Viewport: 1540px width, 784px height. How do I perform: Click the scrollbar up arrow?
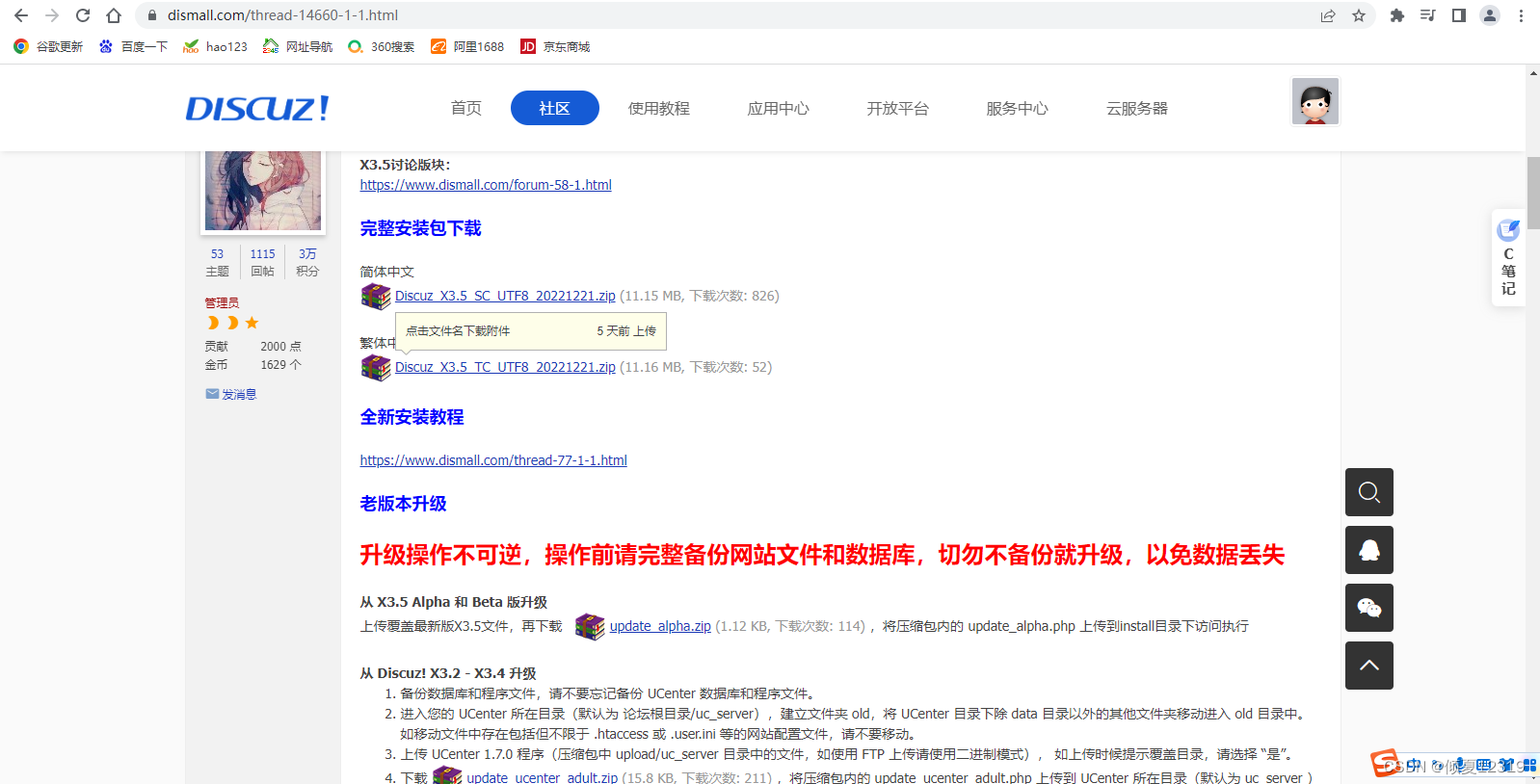click(x=1533, y=72)
